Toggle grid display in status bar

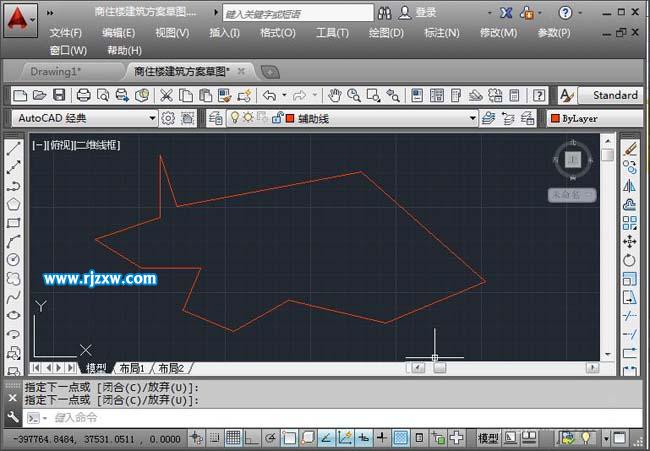233,438
